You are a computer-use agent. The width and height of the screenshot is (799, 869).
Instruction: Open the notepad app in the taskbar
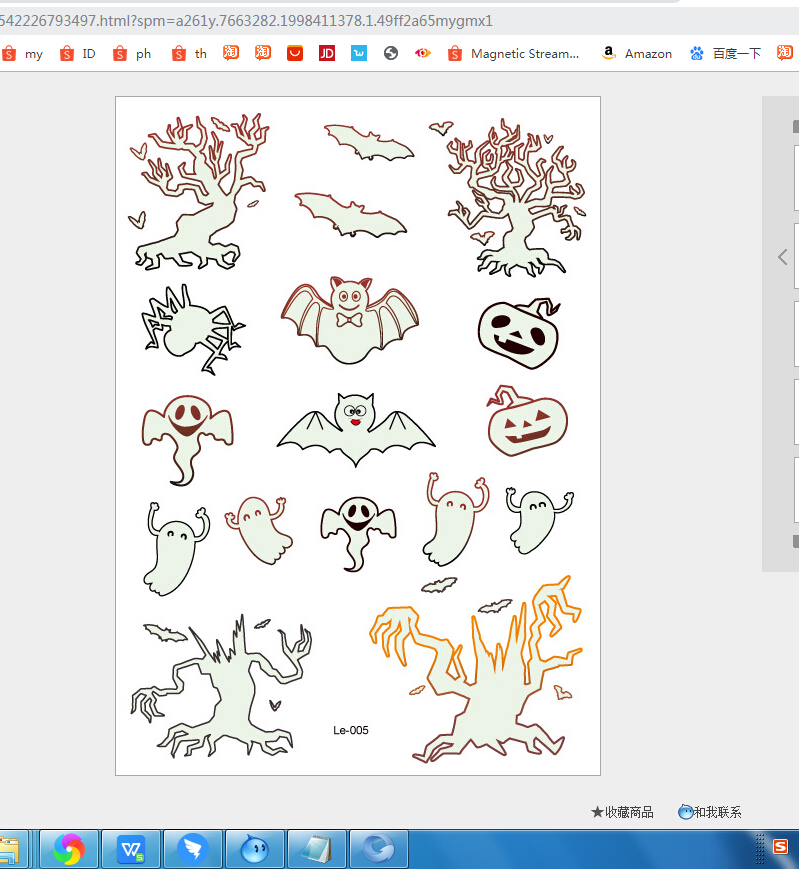(x=317, y=849)
